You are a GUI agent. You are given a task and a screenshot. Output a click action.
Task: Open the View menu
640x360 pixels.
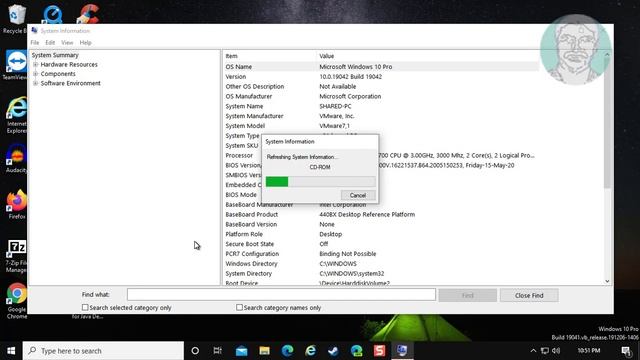click(x=67, y=42)
